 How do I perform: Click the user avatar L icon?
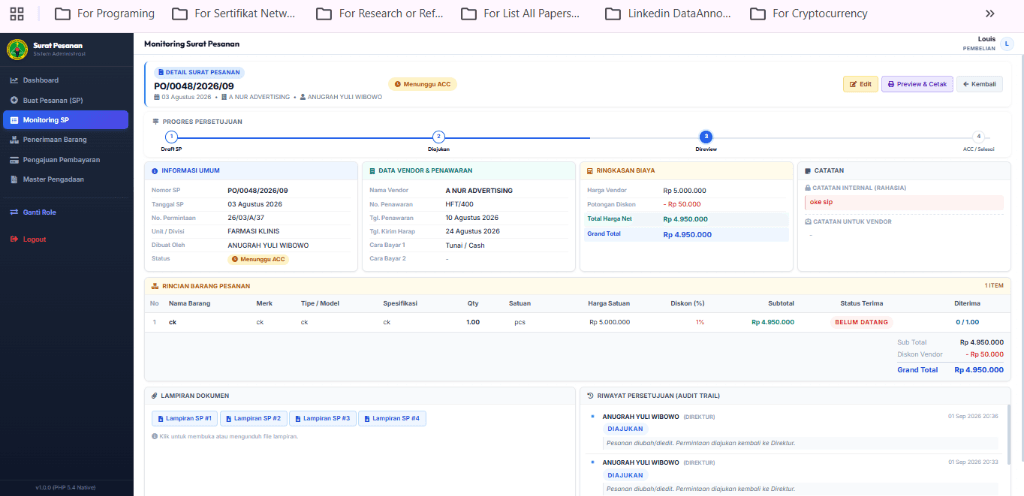(1006, 44)
